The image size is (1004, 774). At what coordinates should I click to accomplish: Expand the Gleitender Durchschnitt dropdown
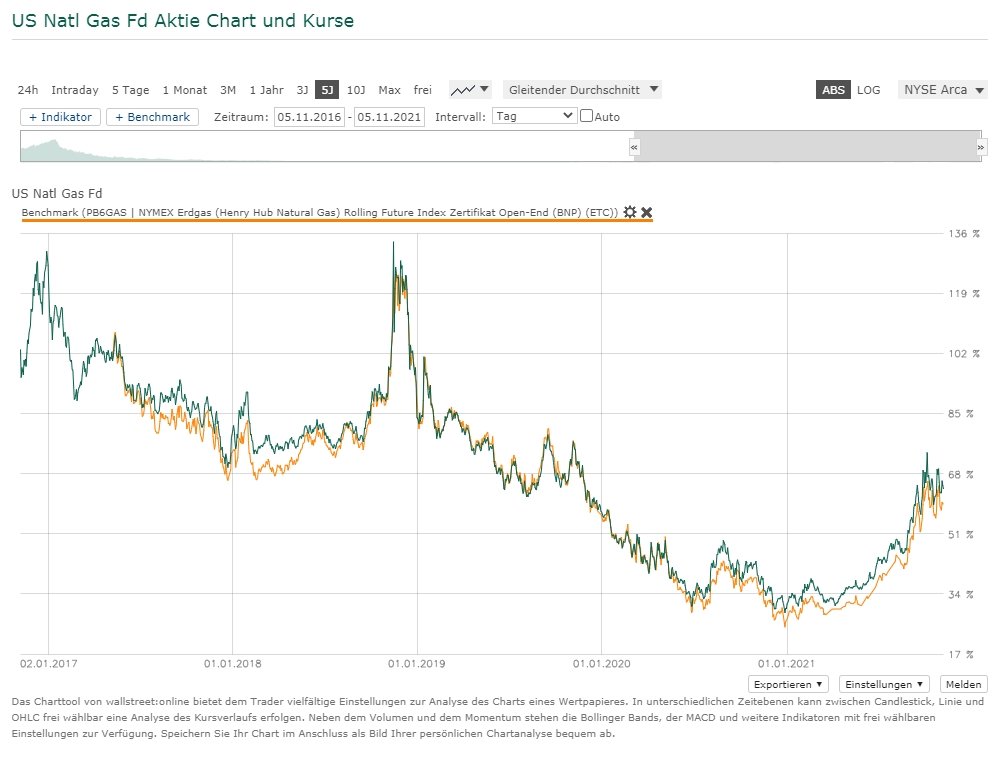tap(584, 90)
